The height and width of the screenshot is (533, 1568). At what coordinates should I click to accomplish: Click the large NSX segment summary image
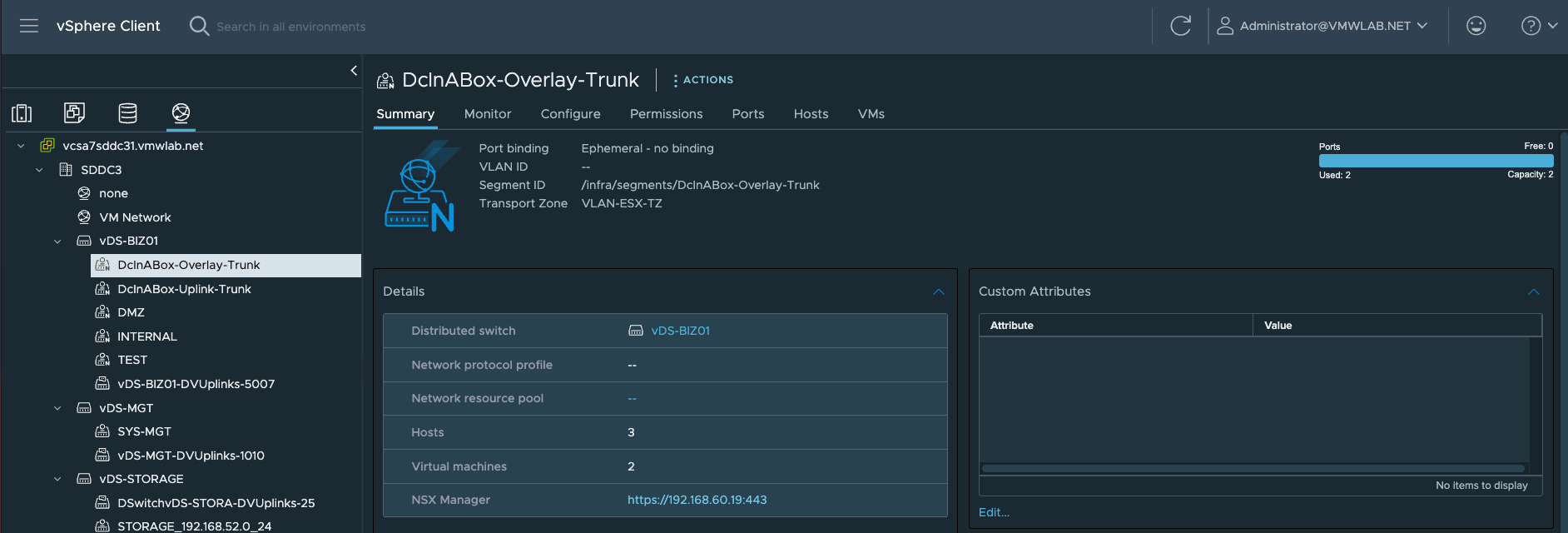pyautogui.click(x=421, y=186)
